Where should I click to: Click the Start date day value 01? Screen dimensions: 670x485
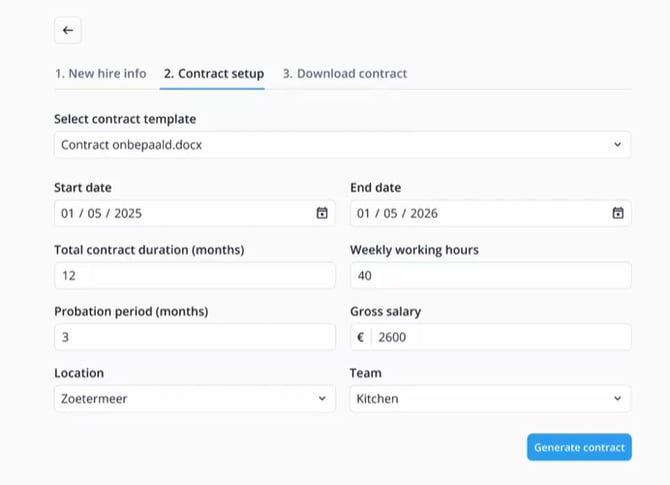(x=68, y=213)
